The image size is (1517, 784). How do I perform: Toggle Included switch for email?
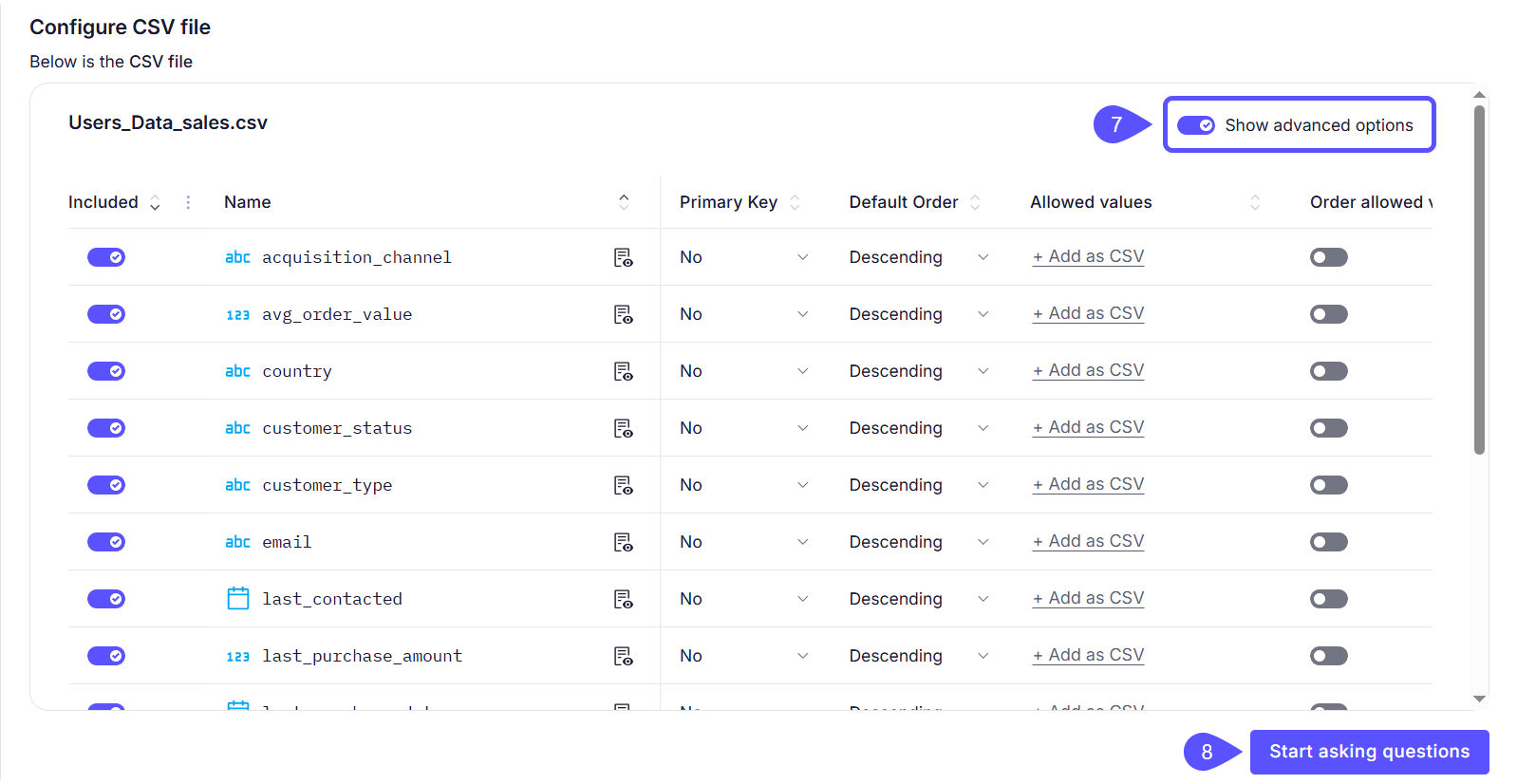[x=106, y=542]
